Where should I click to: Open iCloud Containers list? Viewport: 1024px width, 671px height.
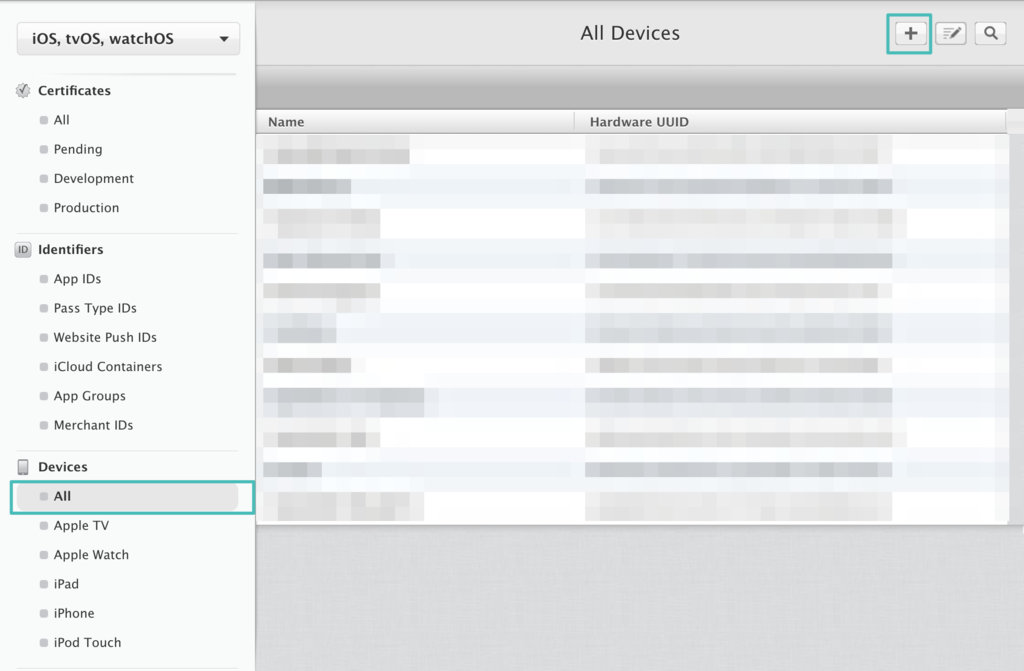[108, 367]
